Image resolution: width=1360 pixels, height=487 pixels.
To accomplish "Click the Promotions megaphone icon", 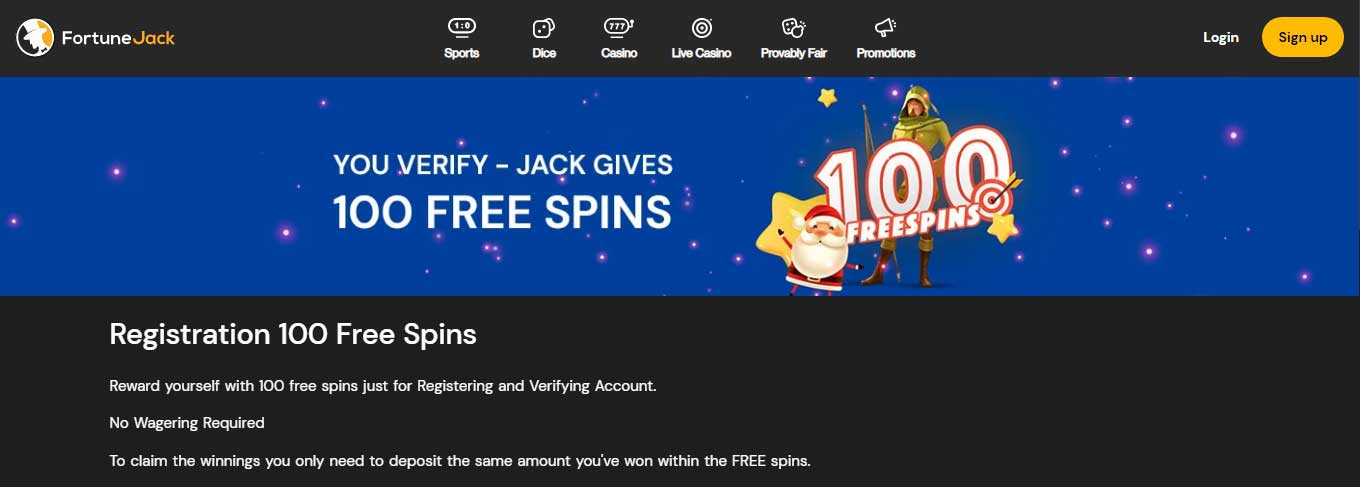I will tap(885, 27).
